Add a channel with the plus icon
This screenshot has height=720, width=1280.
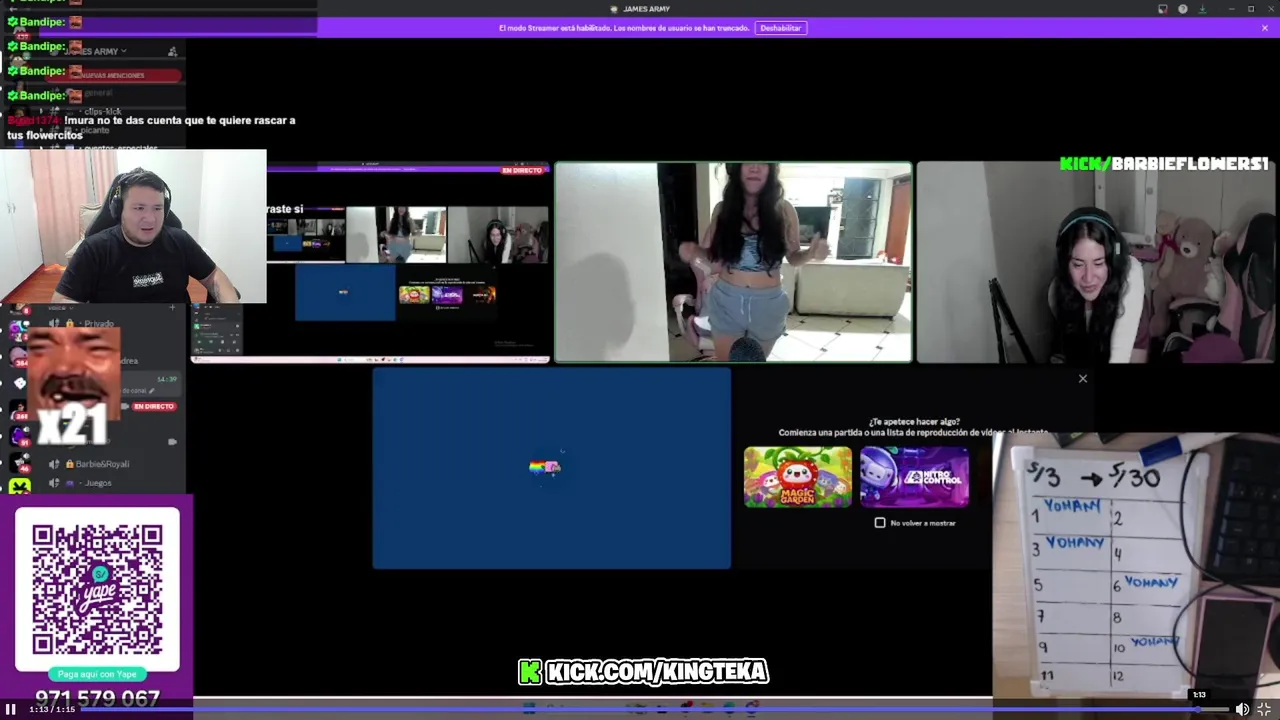coord(172,307)
